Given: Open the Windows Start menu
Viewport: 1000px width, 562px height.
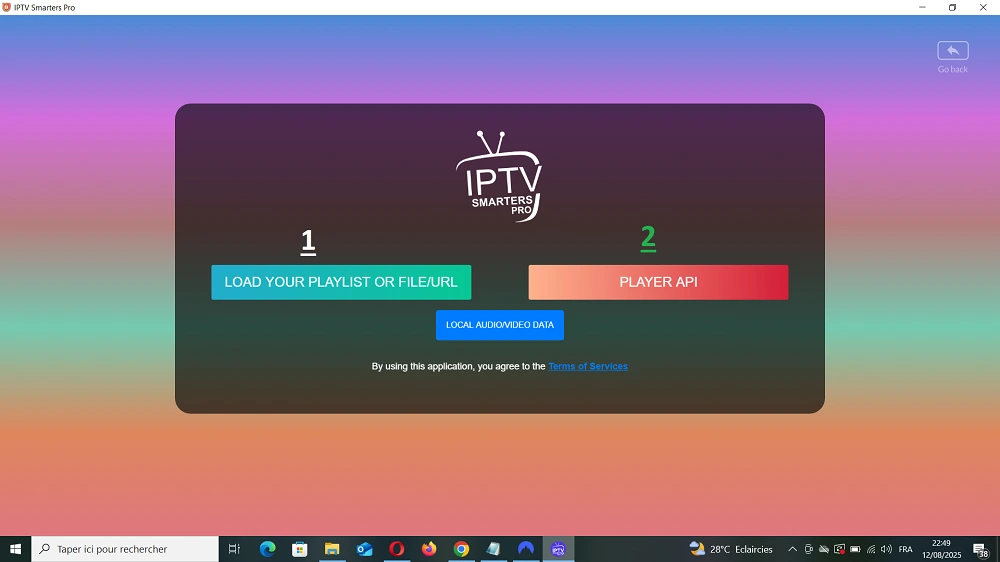Looking at the screenshot, I should click(15, 549).
